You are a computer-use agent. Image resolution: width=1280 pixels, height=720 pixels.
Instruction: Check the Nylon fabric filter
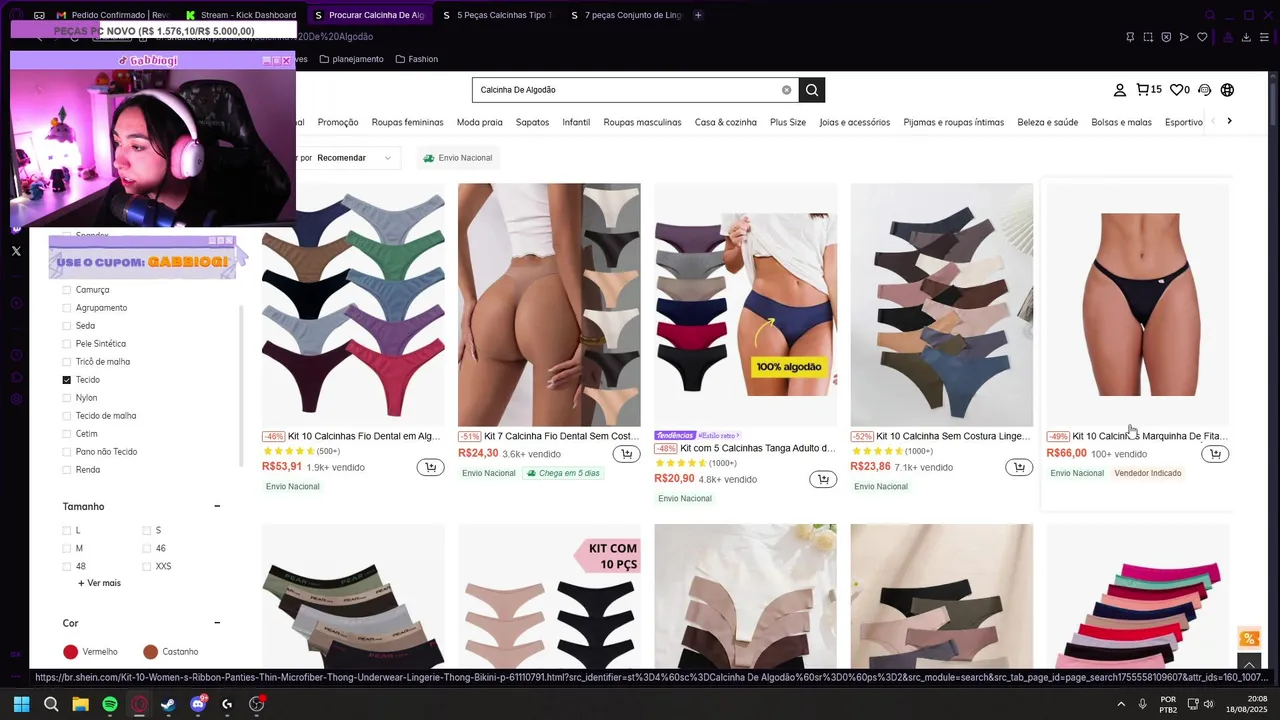click(x=67, y=398)
